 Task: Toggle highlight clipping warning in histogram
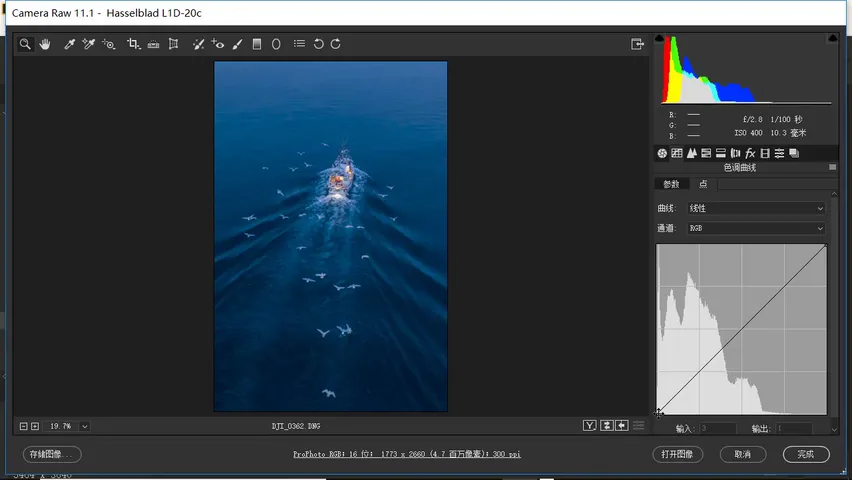click(x=832, y=38)
